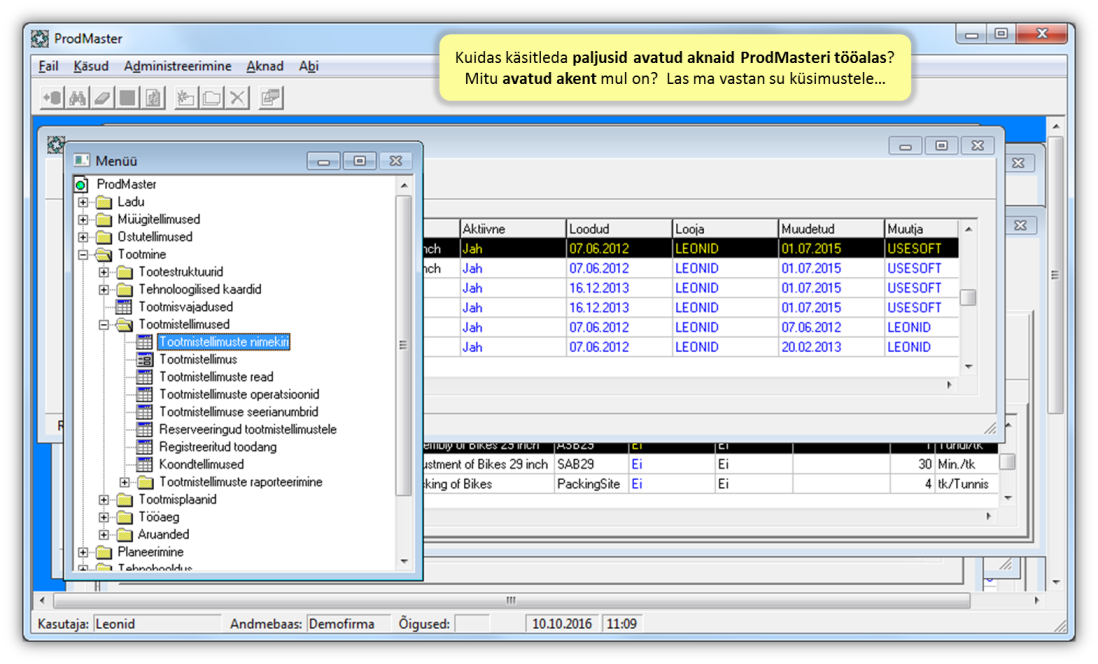This screenshot has width=1098, height=664.
Task: Open the Administreerimine menu
Action: point(177,66)
